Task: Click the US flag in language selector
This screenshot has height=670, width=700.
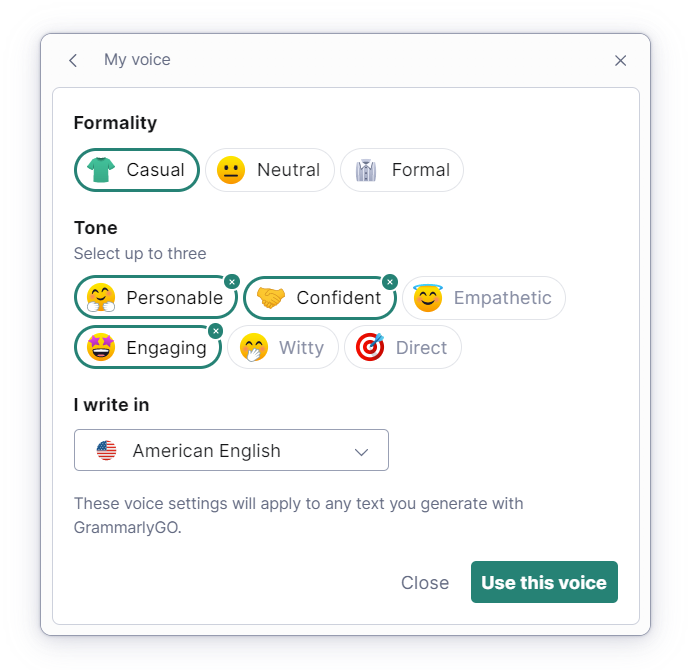Action: tap(106, 451)
